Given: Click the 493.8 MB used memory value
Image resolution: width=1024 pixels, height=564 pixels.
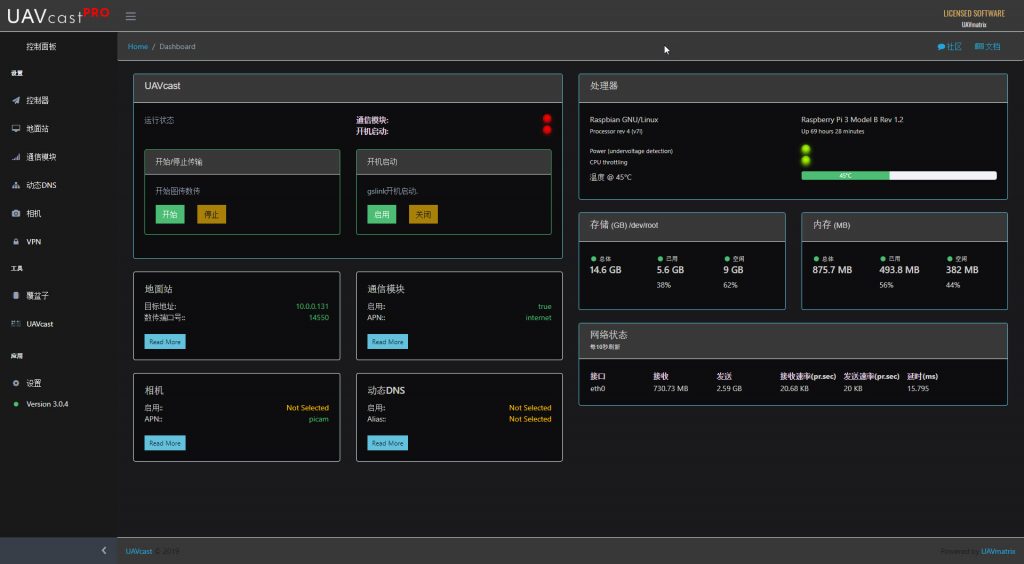Looking at the screenshot, I should tap(899, 270).
